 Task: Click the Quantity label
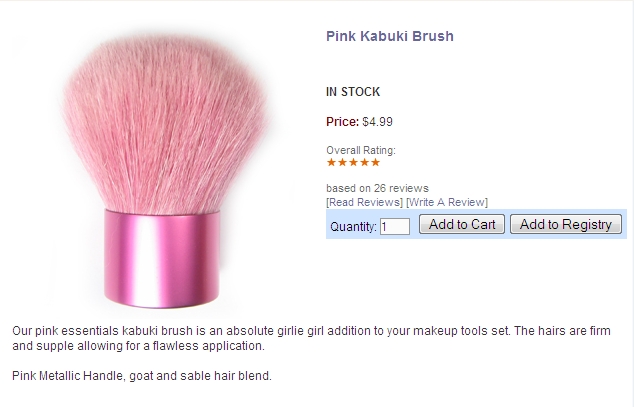click(353, 226)
